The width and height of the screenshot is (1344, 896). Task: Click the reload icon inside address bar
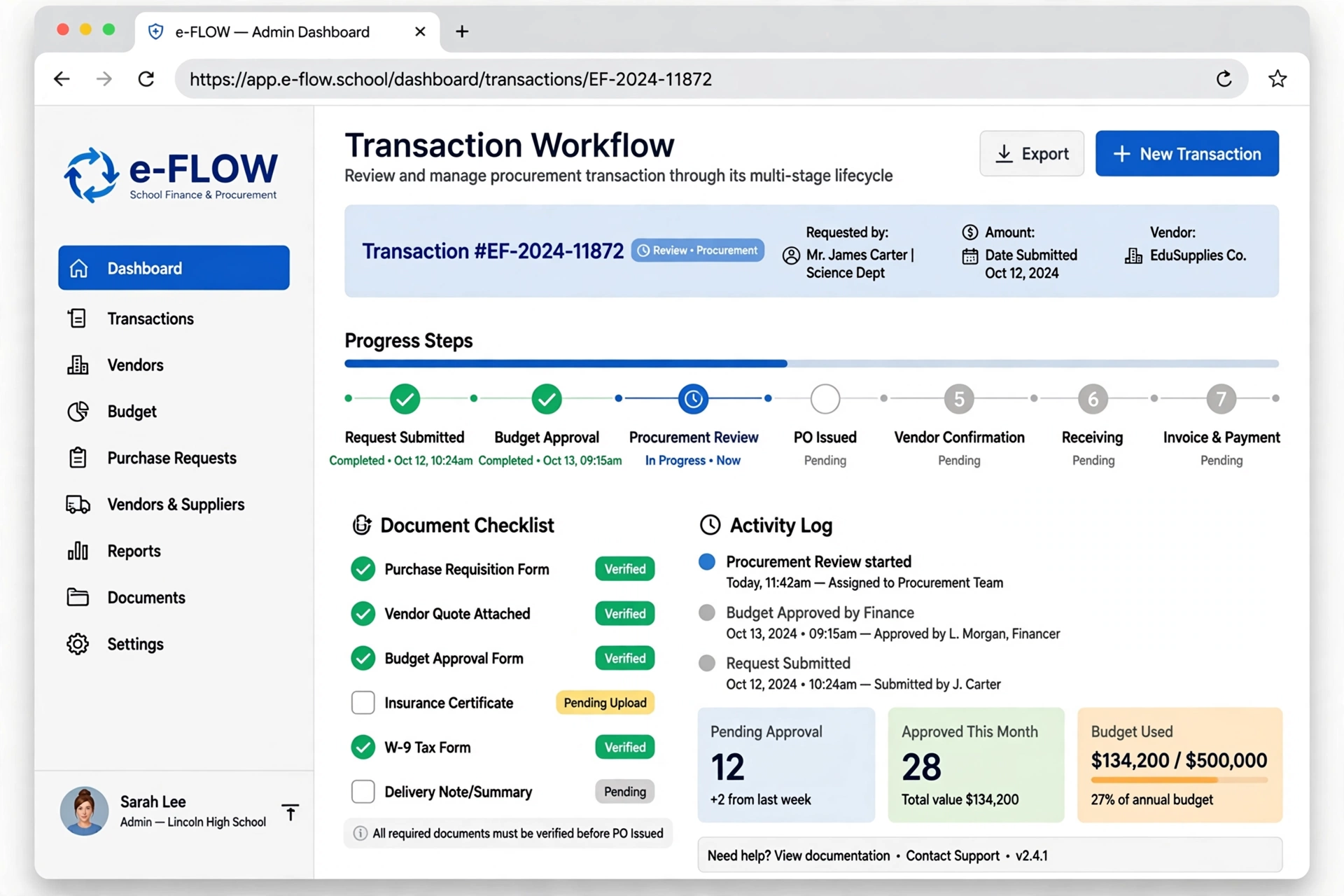(x=1224, y=79)
